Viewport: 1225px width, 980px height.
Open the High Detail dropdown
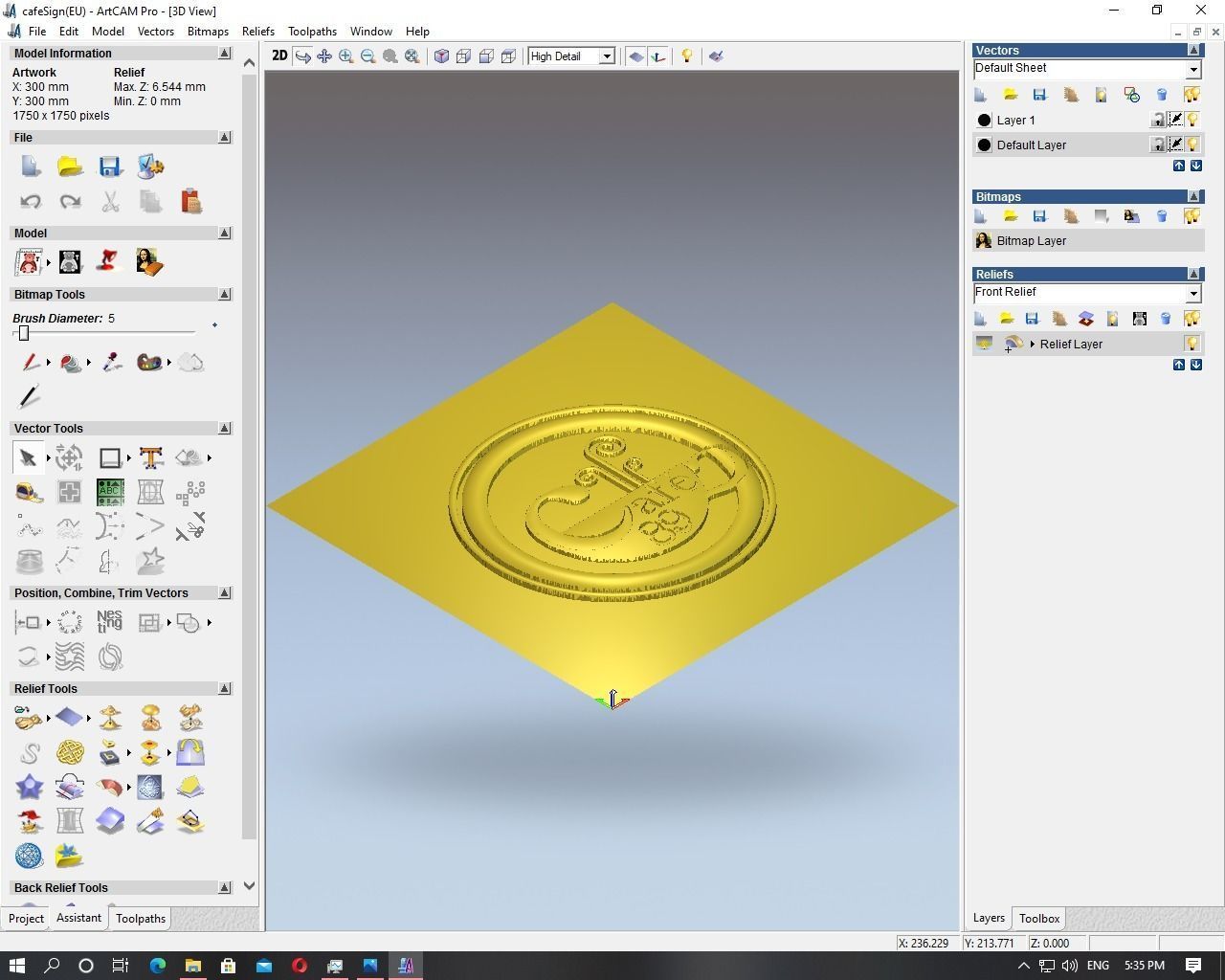click(x=606, y=56)
